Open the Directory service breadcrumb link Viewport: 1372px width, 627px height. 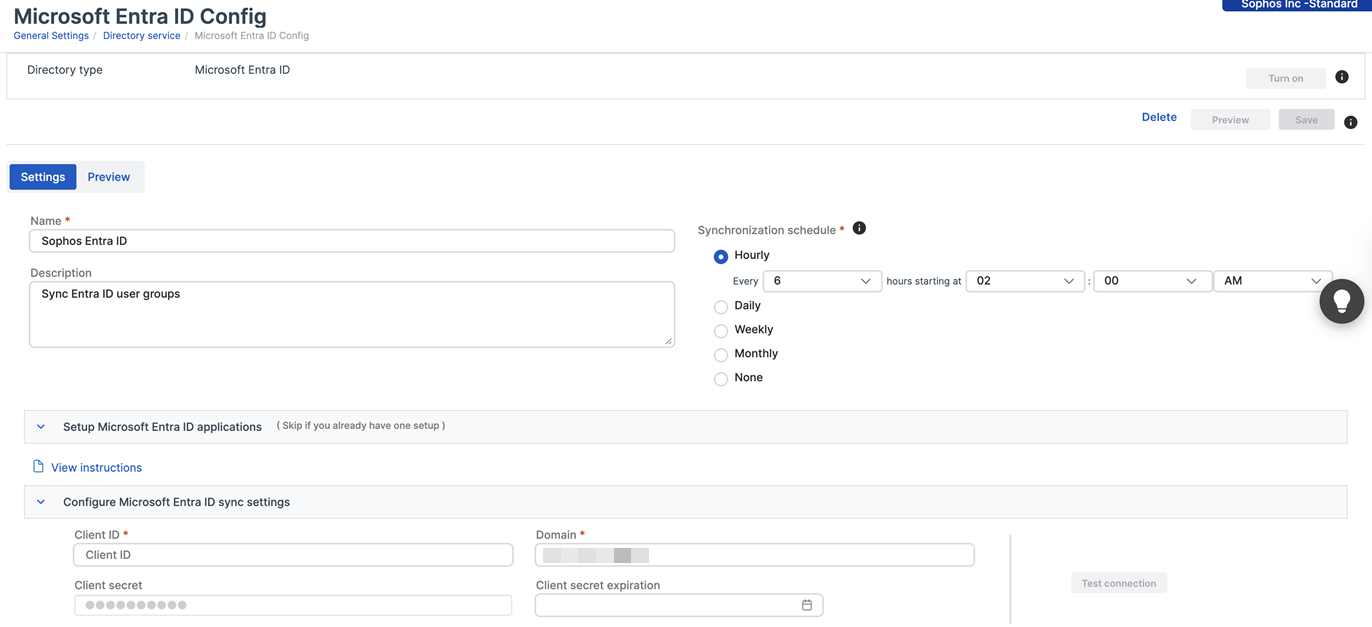pos(141,35)
